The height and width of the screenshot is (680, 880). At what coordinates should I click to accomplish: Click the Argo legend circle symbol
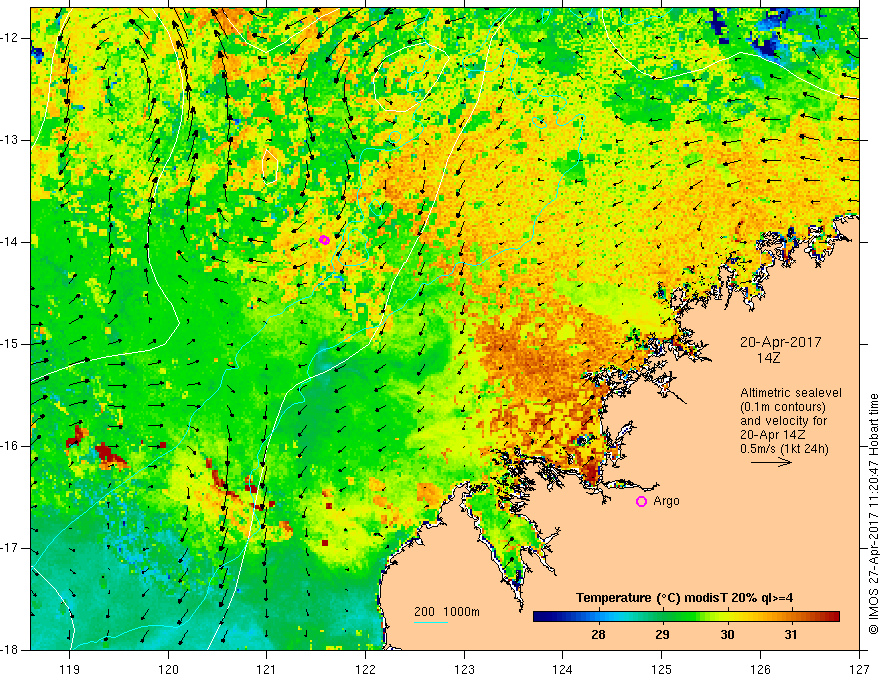pyautogui.click(x=641, y=502)
